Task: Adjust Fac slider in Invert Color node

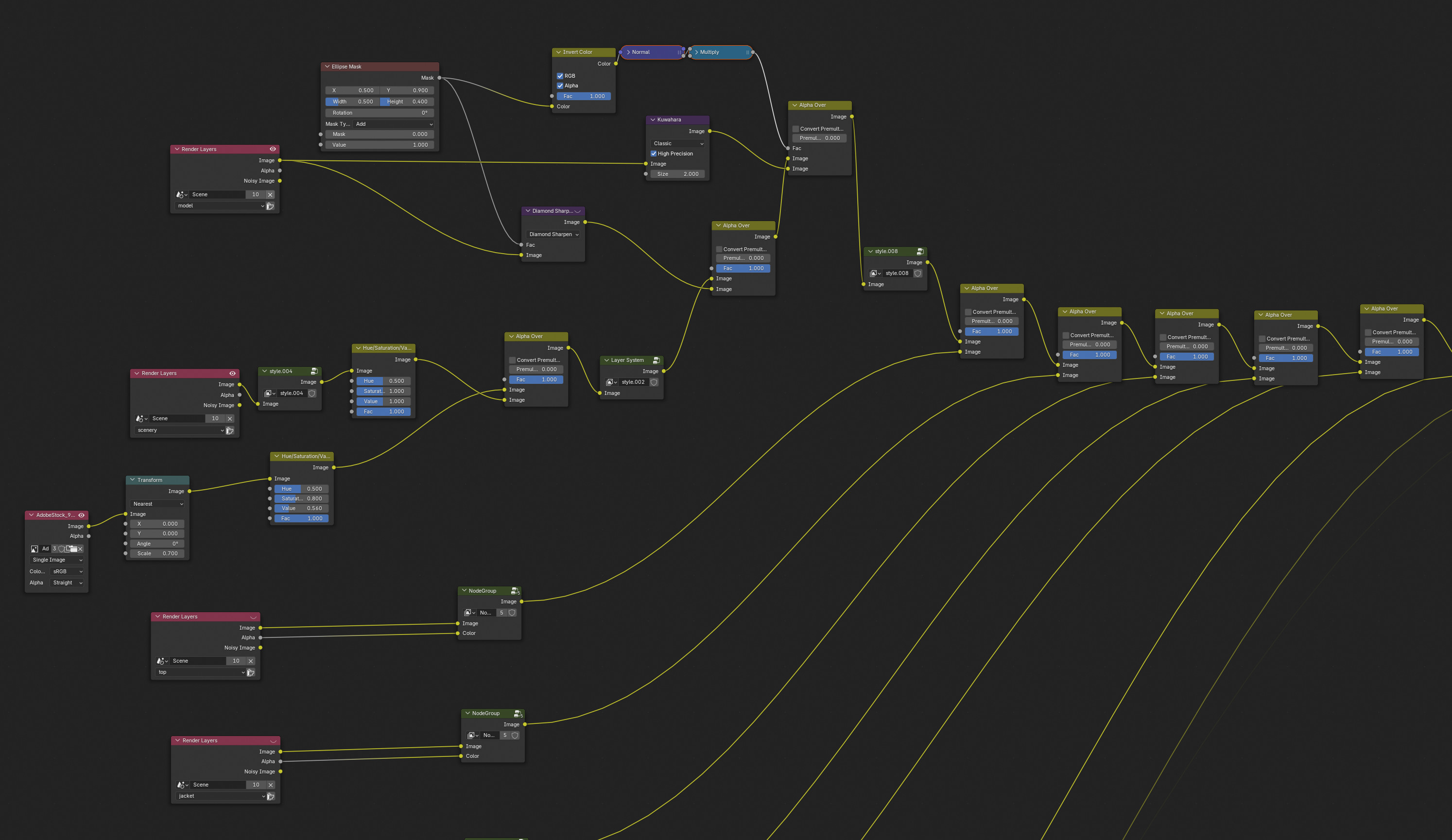Action: pyautogui.click(x=584, y=97)
